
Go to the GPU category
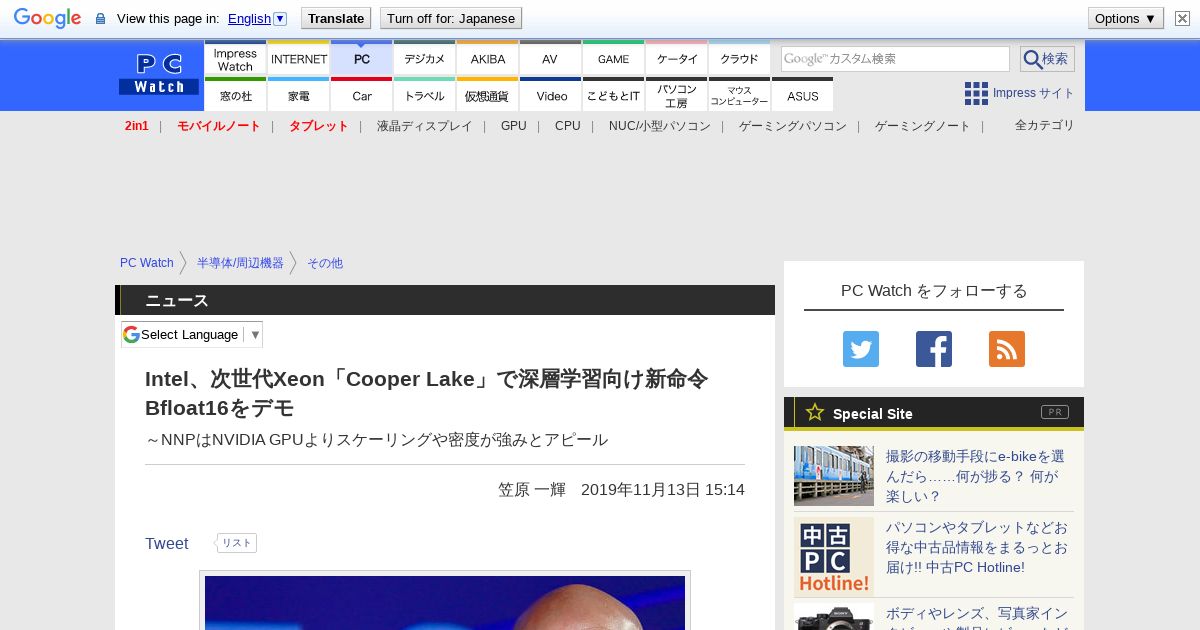point(513,126)
